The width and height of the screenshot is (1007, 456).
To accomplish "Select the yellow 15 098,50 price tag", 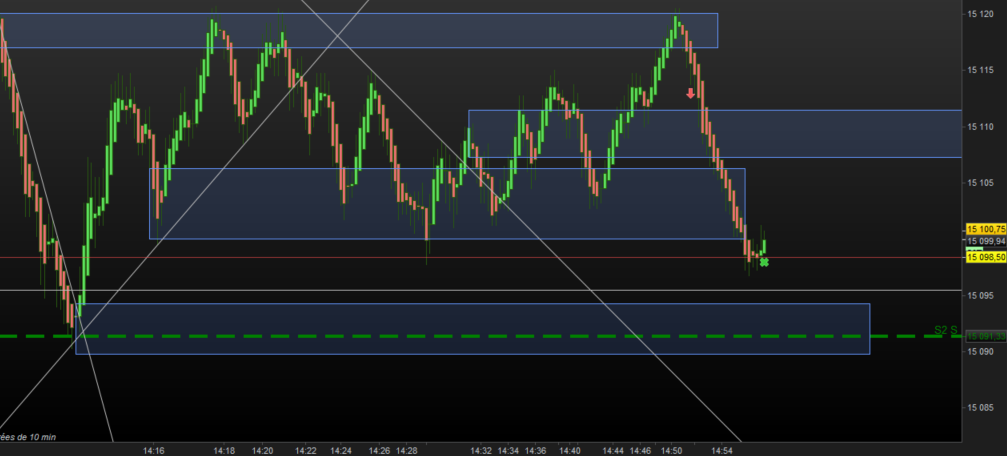I will click(x=986, y=257).
